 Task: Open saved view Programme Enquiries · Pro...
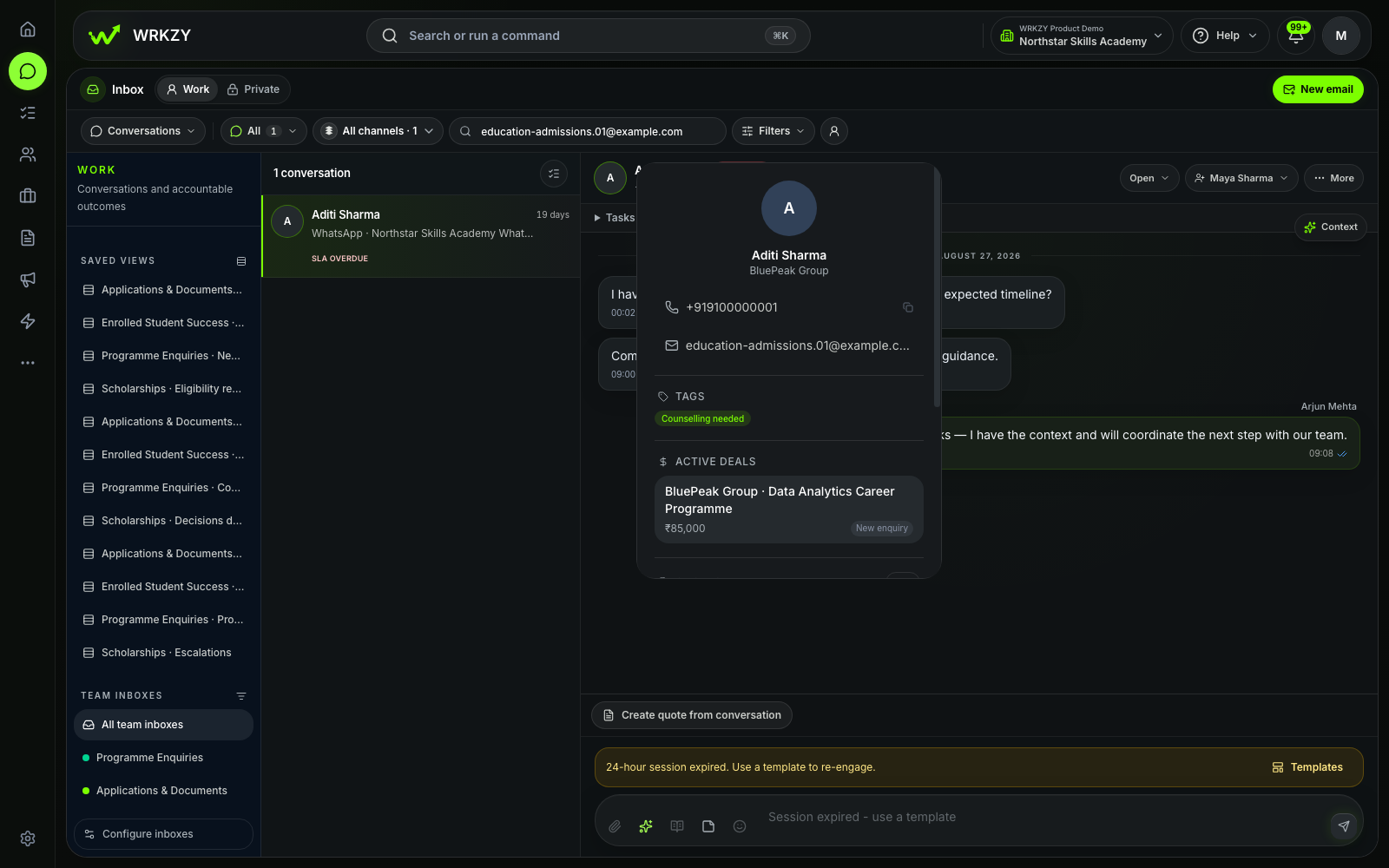click(162, 620)
